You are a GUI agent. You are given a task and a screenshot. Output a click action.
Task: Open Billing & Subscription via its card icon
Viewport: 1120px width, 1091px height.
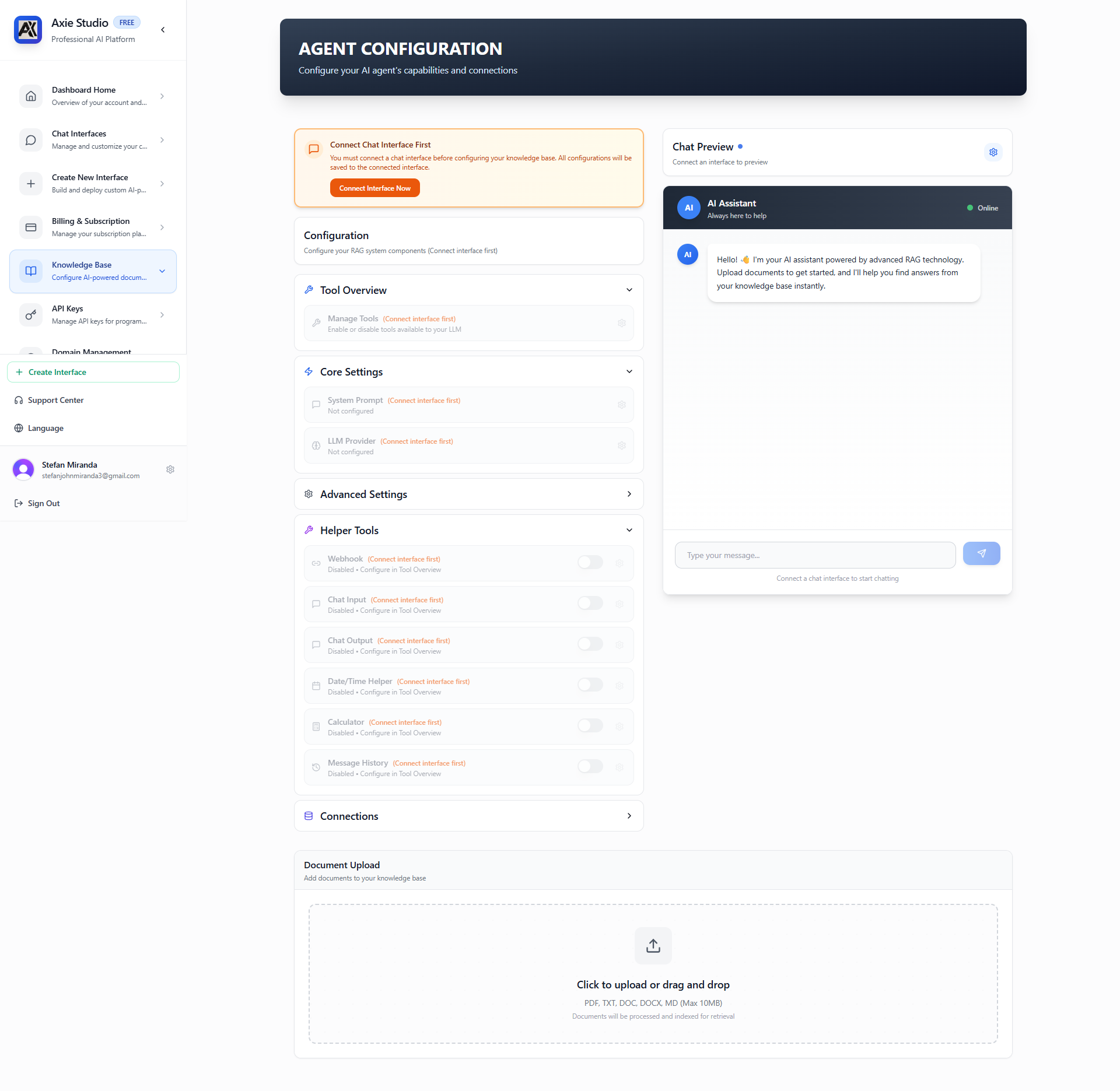(31, 227)
